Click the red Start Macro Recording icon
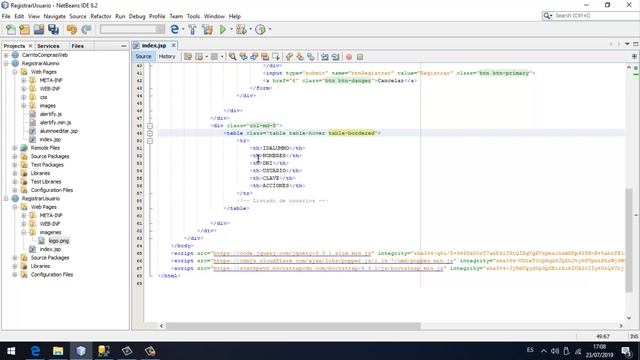640x360 pixels. click(x=349, y=57)
